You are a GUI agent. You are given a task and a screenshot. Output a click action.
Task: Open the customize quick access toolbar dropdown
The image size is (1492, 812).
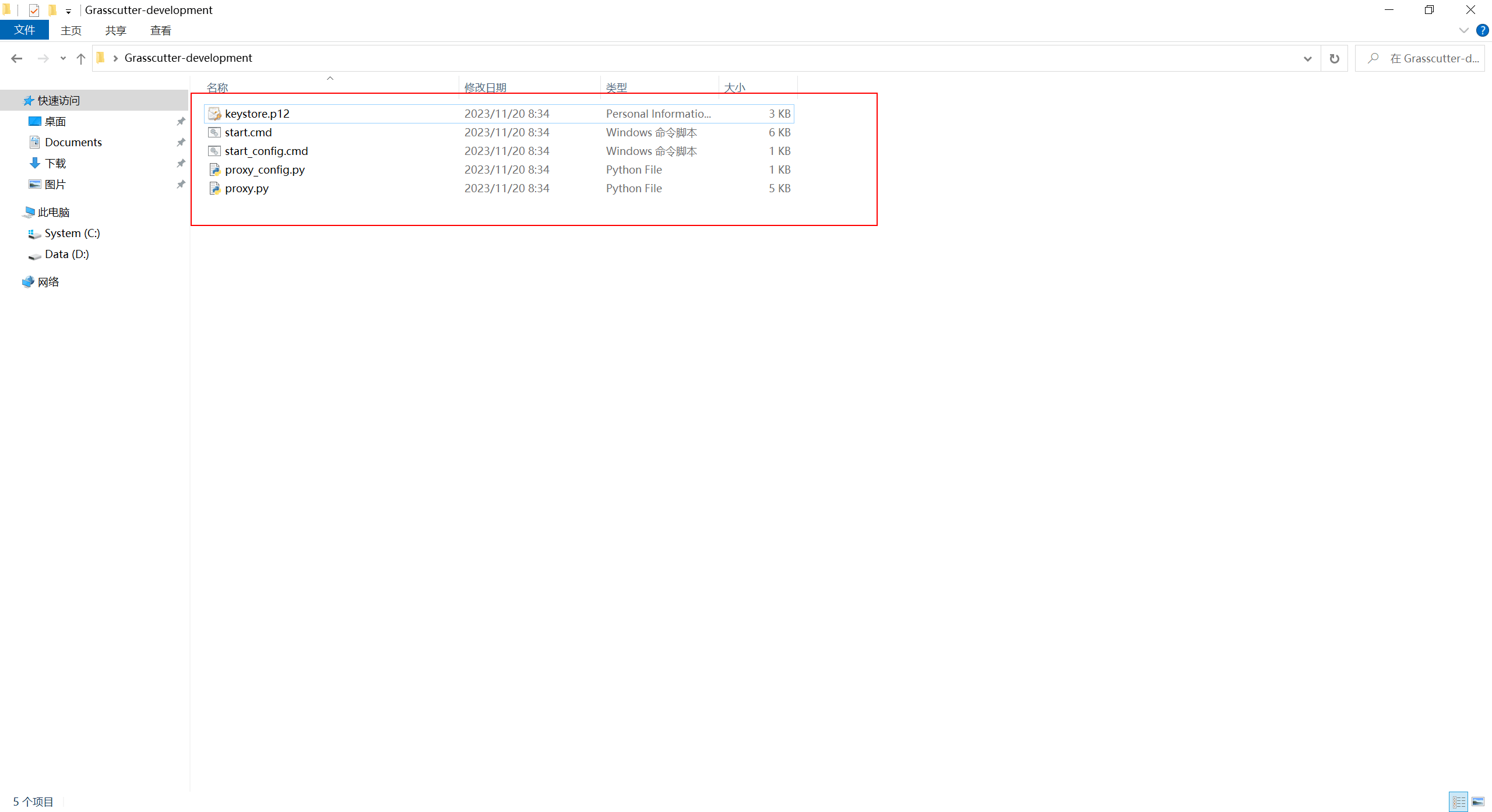click(68, 11)
